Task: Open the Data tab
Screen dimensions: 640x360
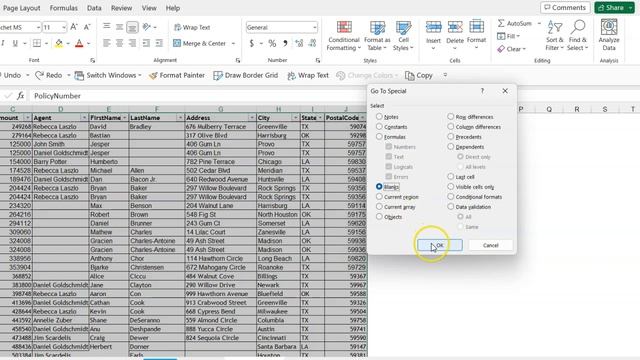Action: pyautogui.click(x=94, y=8)
